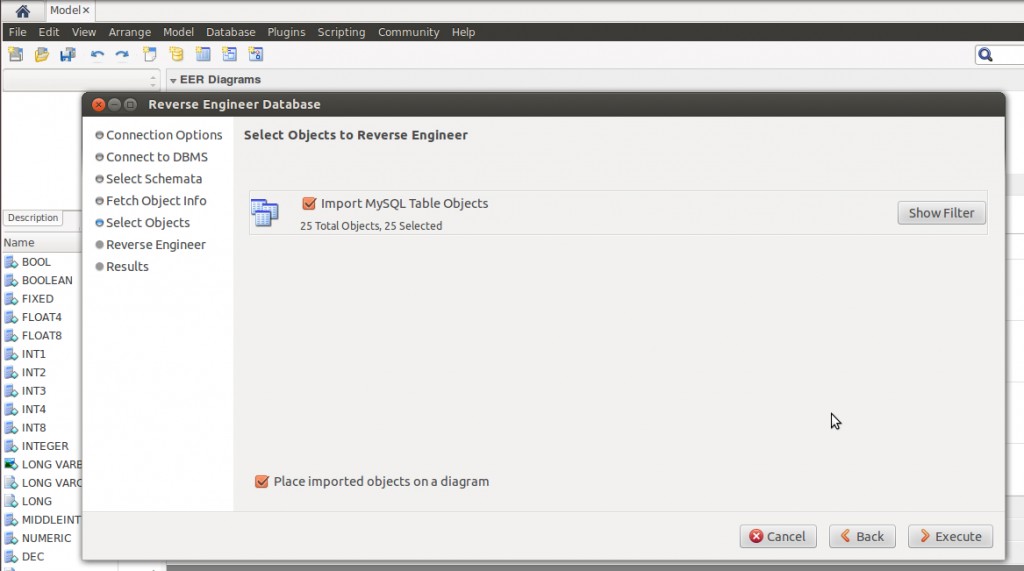
Task: Click the add table toolbar icon
Action: (203, 54)
